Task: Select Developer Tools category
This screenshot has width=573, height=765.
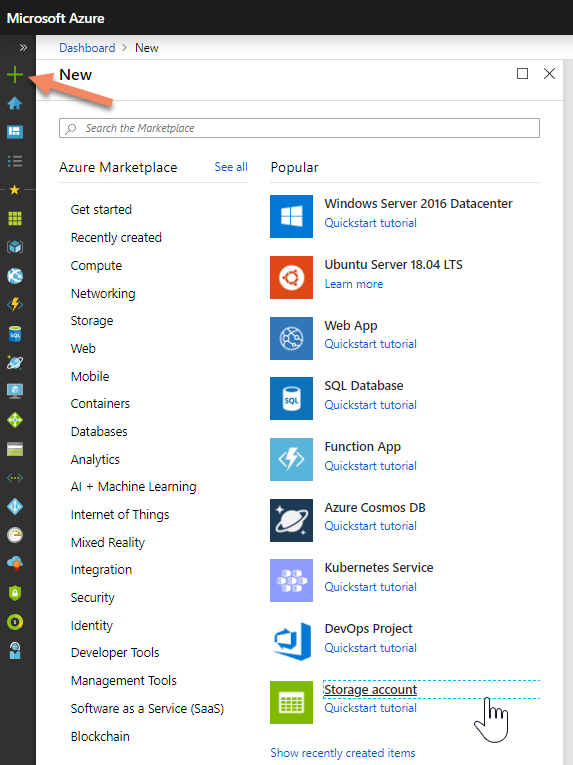Action: coord(115,653)
